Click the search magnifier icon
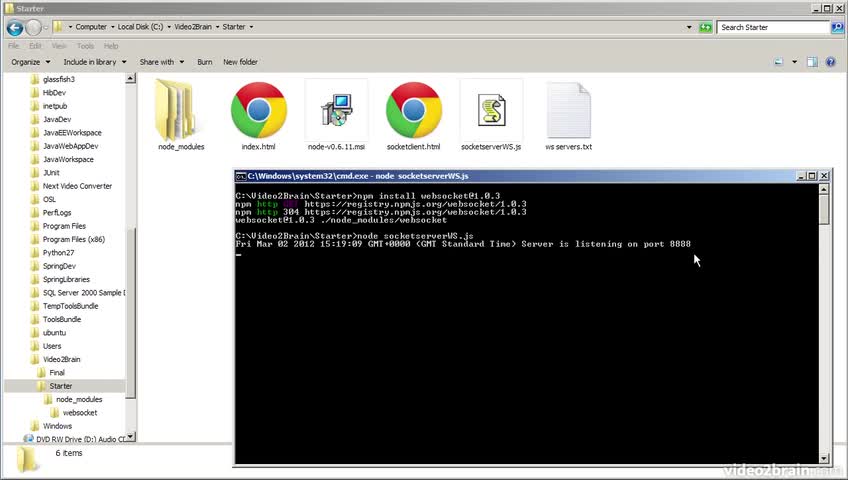 click(837, 27)
